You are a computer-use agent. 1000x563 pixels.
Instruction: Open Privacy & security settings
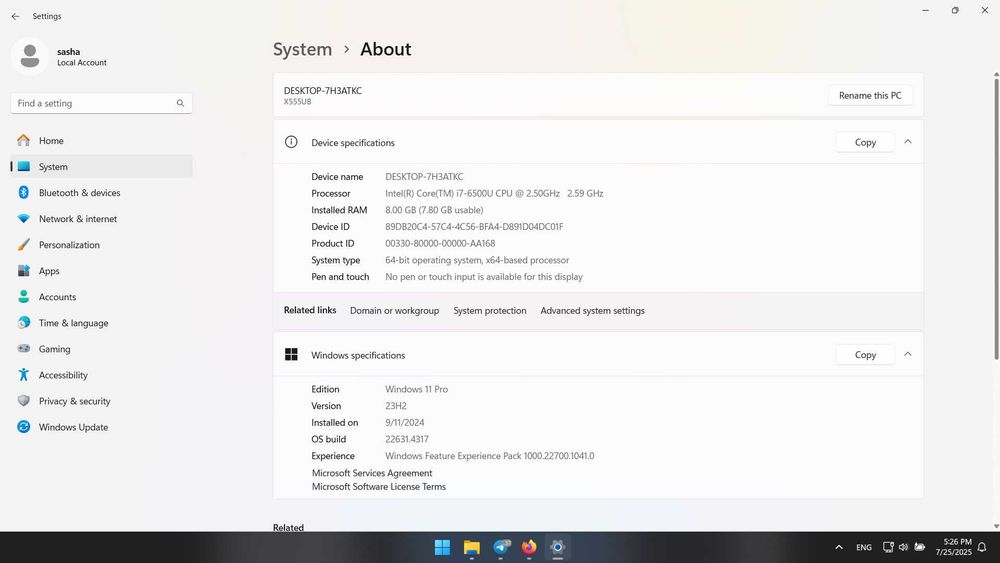101,401
